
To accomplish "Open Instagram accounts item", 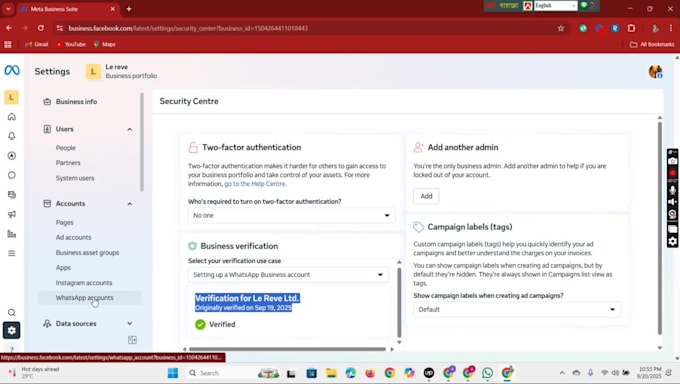I will 84,283.
